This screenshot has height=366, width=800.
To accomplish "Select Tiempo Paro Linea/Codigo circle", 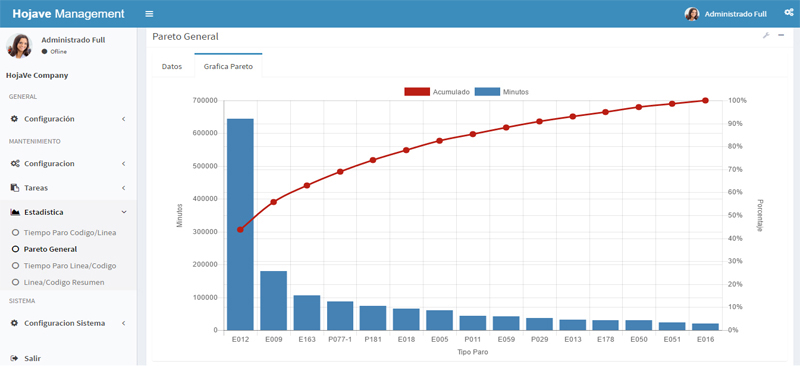I will [15, 266].
